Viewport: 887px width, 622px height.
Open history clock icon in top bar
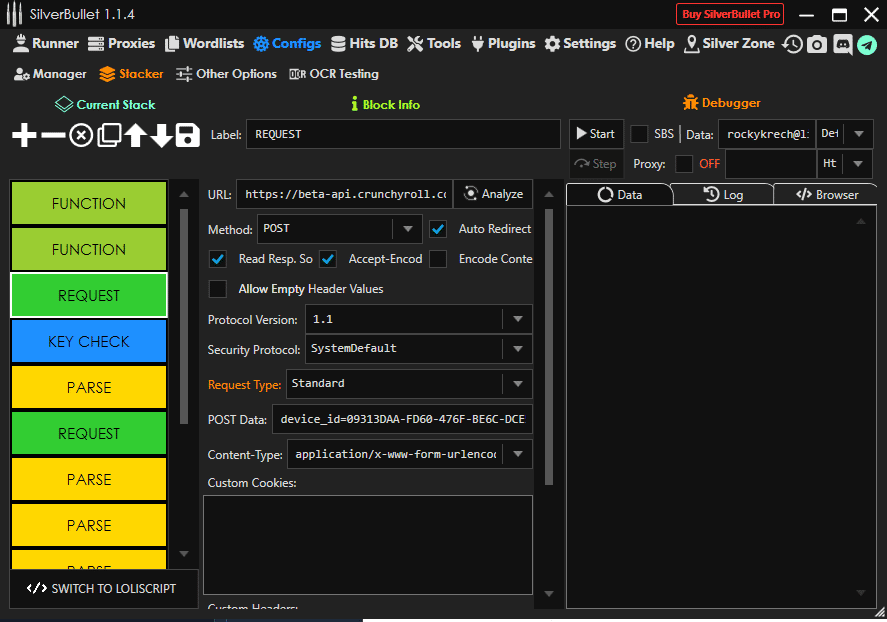pyautogui.click(x=792, y=44)
